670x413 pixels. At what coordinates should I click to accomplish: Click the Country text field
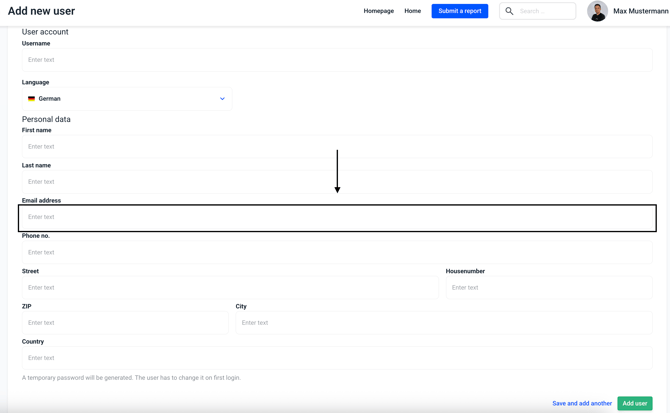tap(336, 358)
